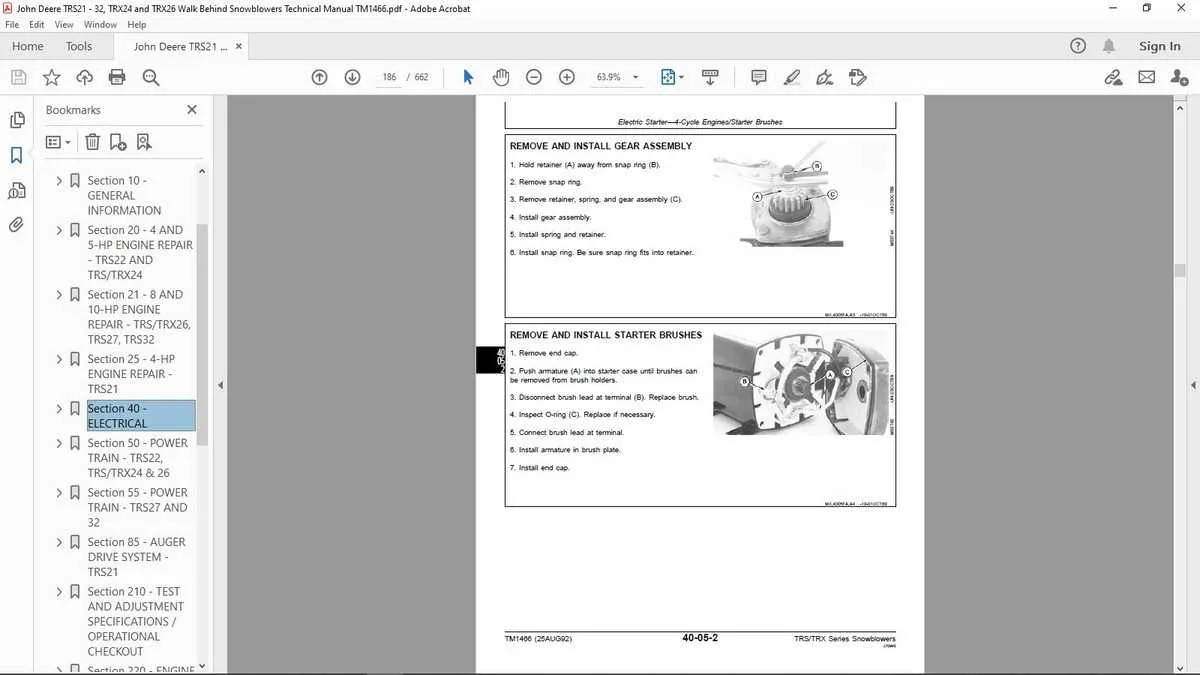Open the View menu
This screenshot has width=1200, height=675.
click(64, 24)
